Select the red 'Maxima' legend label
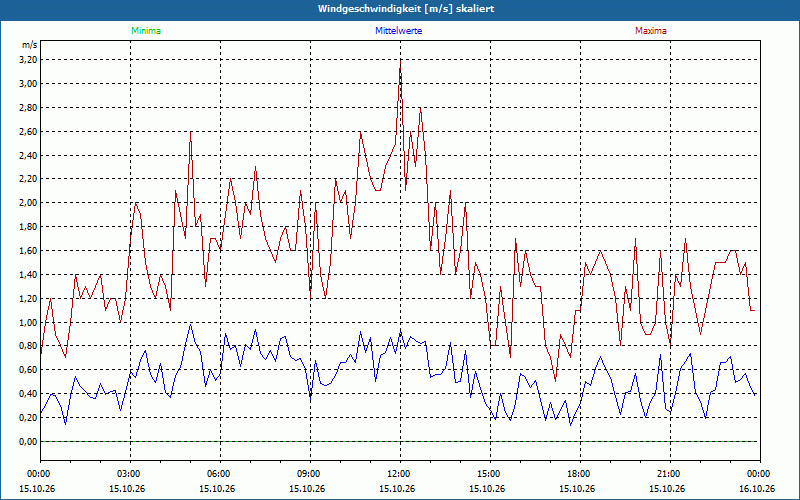 [651, 31]
